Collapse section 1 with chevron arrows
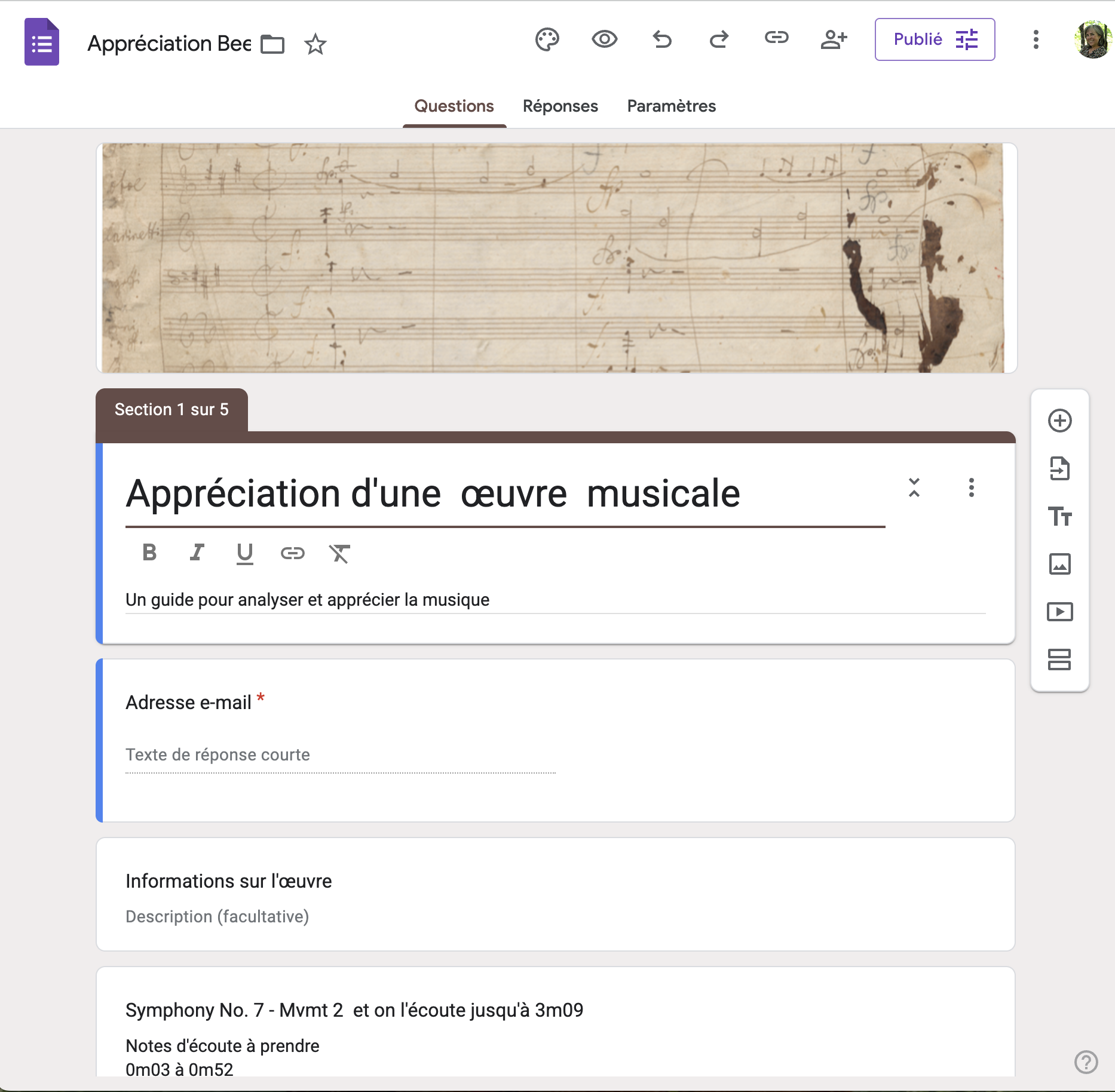This screenshot has width=1115, height=1092. coord(914,487)
